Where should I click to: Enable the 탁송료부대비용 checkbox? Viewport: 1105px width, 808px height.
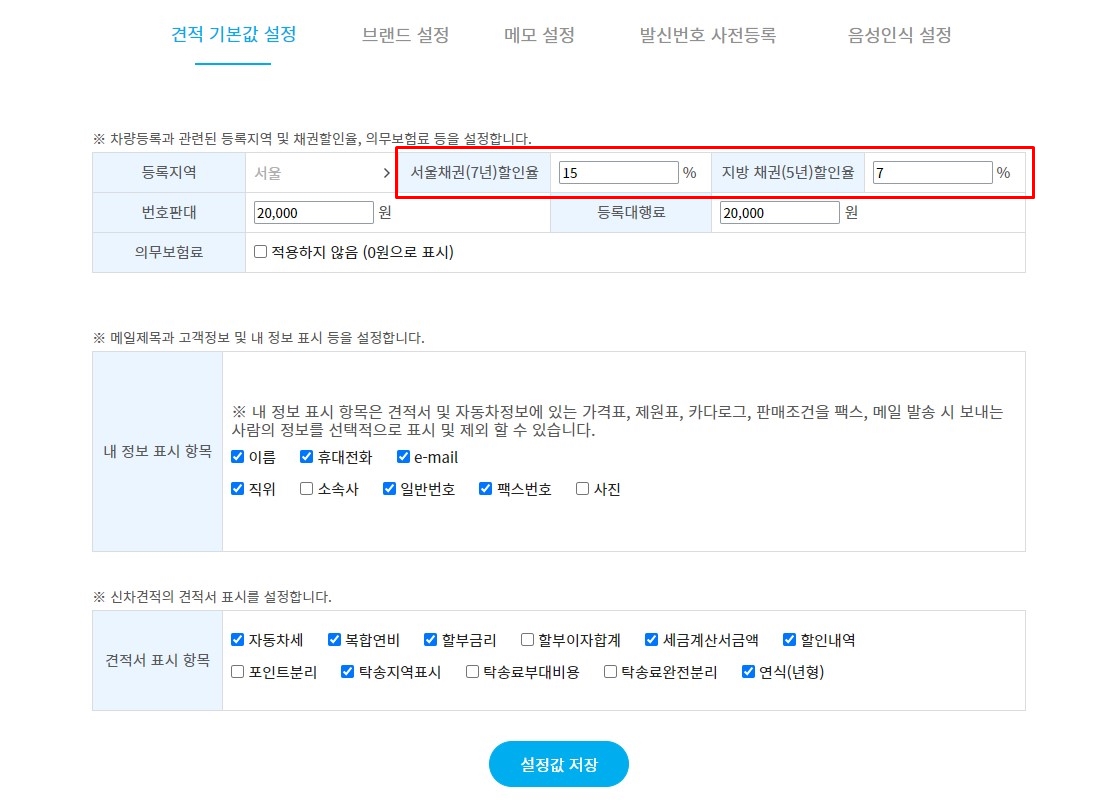tap(472, 671)
